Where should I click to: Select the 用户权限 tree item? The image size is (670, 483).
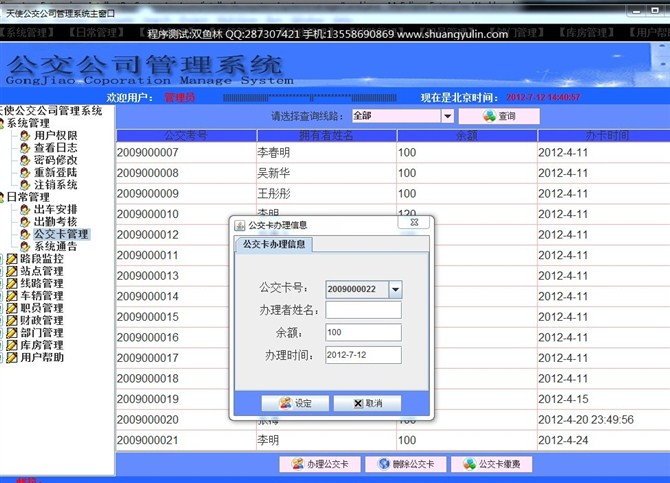pyautogui.click(x=56, y=136)
